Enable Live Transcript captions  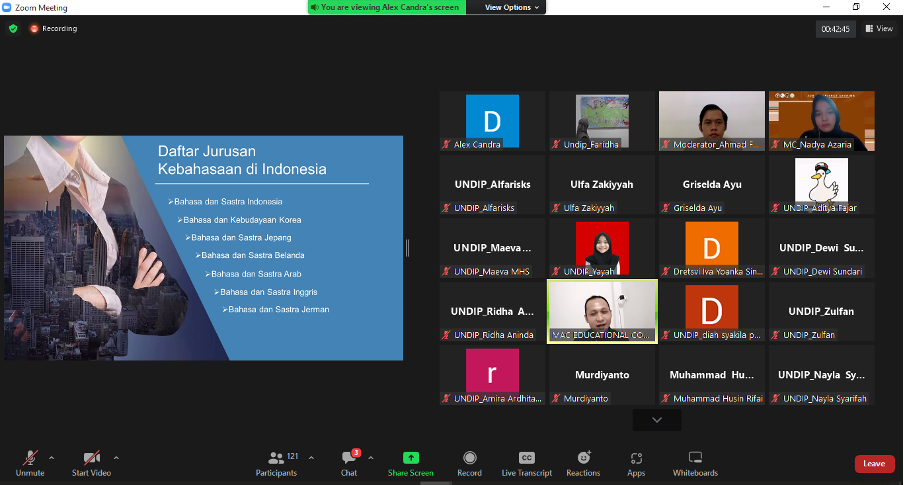[x=526, y=462]
